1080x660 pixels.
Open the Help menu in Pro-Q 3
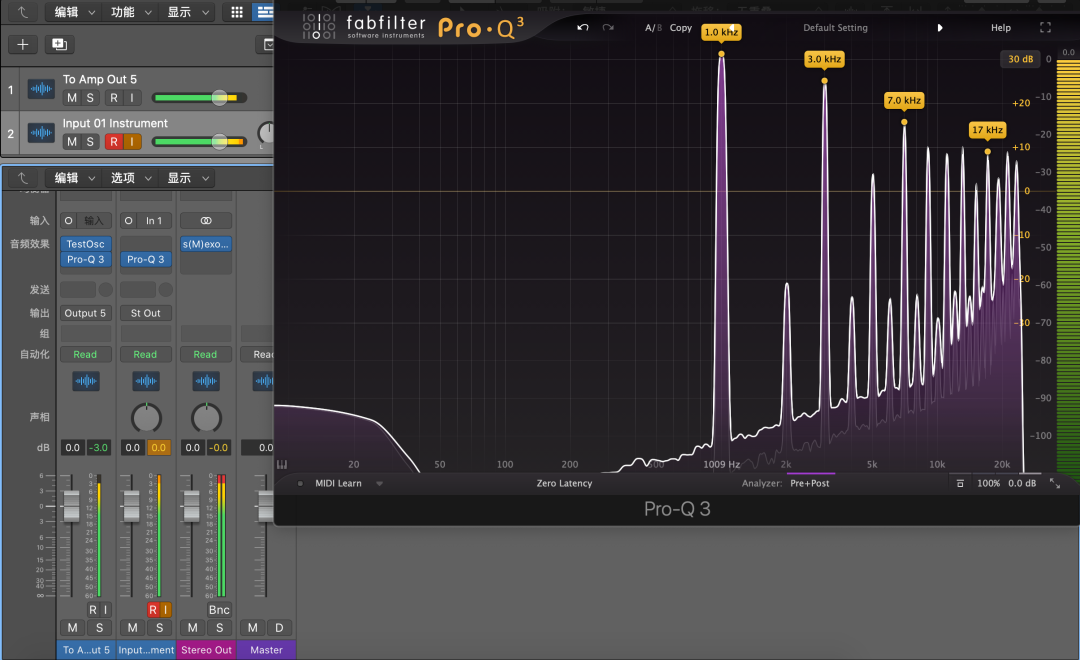tap(1000, 28)
